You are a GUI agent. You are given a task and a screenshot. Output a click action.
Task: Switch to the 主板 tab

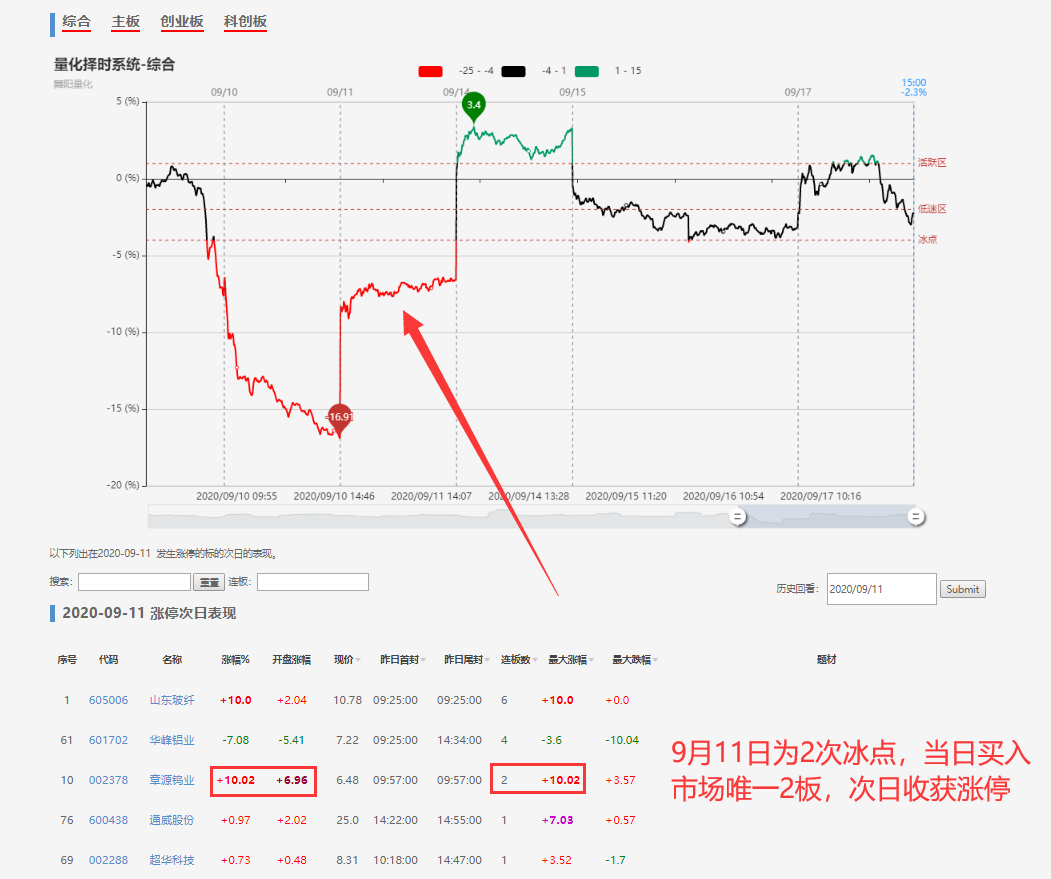point(126,21)
